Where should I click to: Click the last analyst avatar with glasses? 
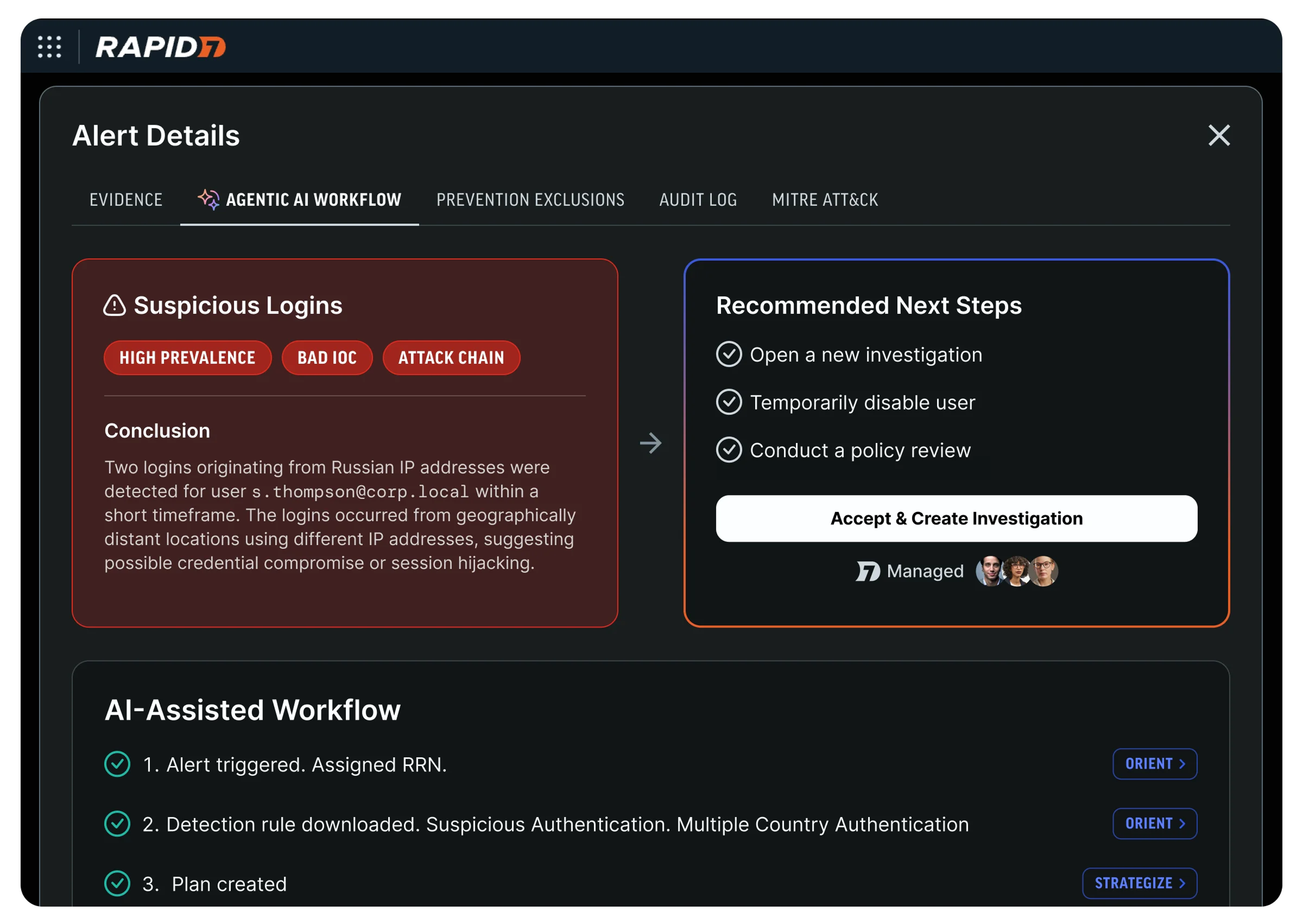tap(1043, 571)
